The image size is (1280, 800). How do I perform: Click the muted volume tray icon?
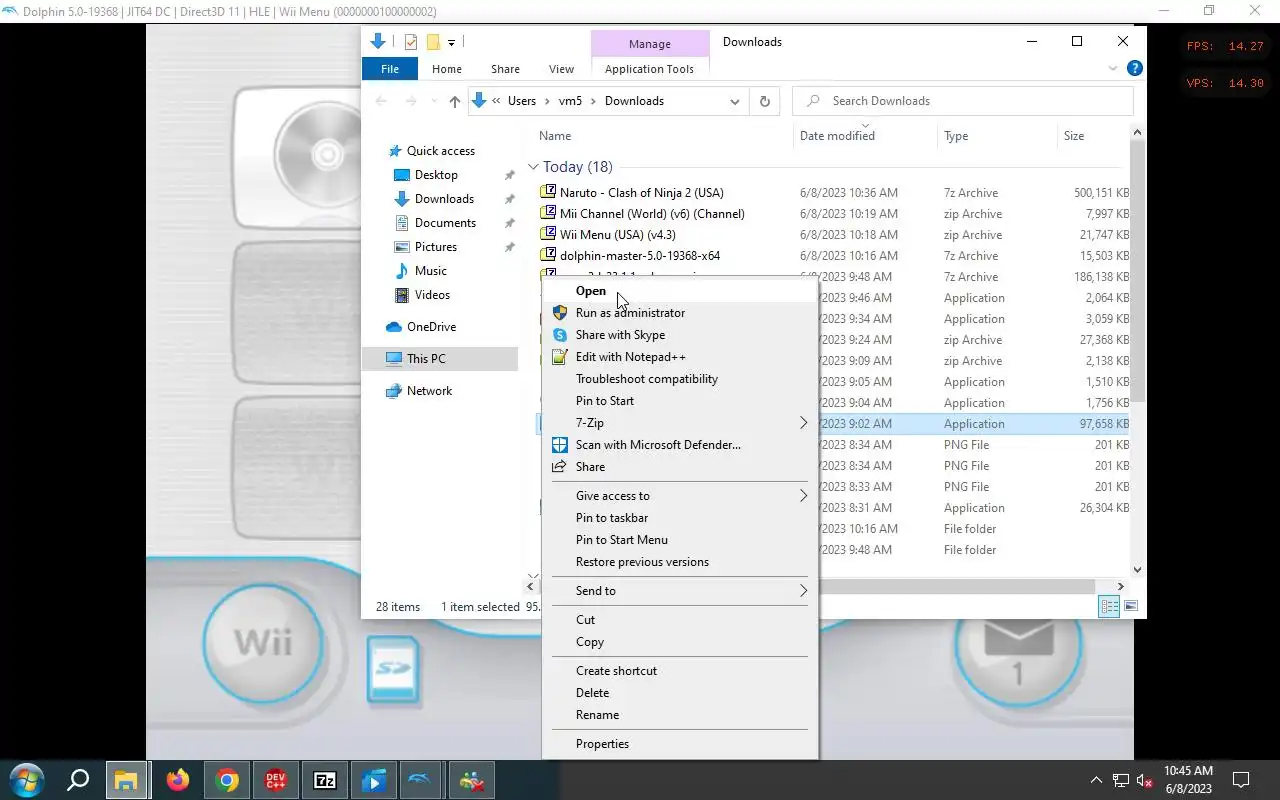1145,780
